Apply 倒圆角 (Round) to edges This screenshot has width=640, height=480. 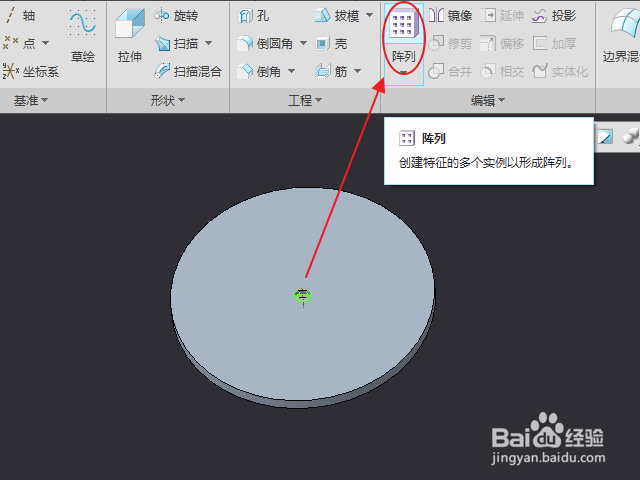tap(265, 43)
